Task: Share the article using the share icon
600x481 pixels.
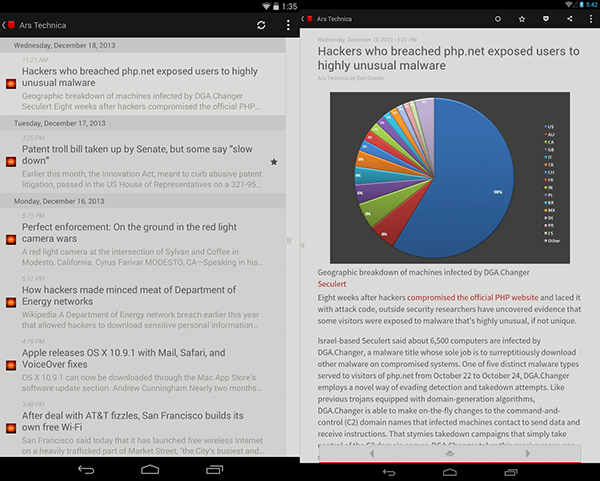Action: coord(570,19)
